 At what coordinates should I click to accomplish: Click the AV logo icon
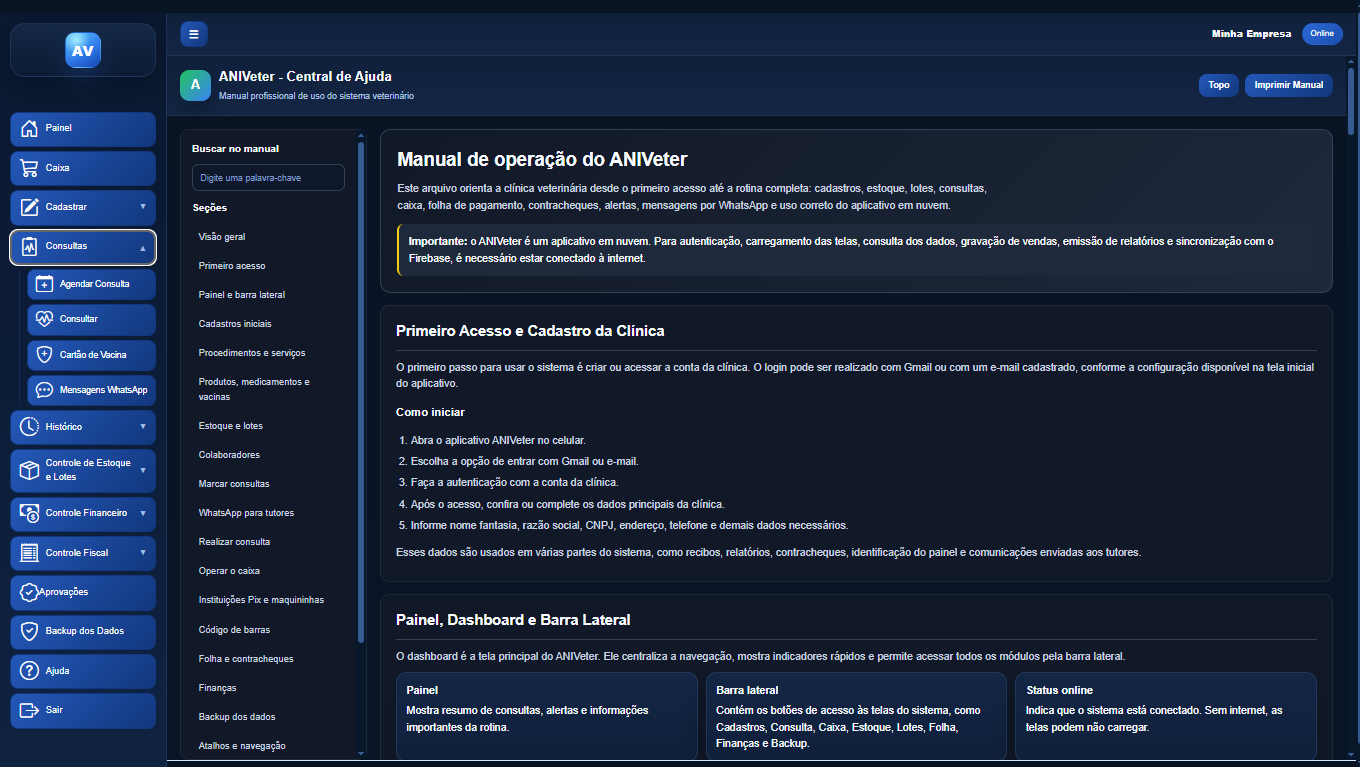83,50
